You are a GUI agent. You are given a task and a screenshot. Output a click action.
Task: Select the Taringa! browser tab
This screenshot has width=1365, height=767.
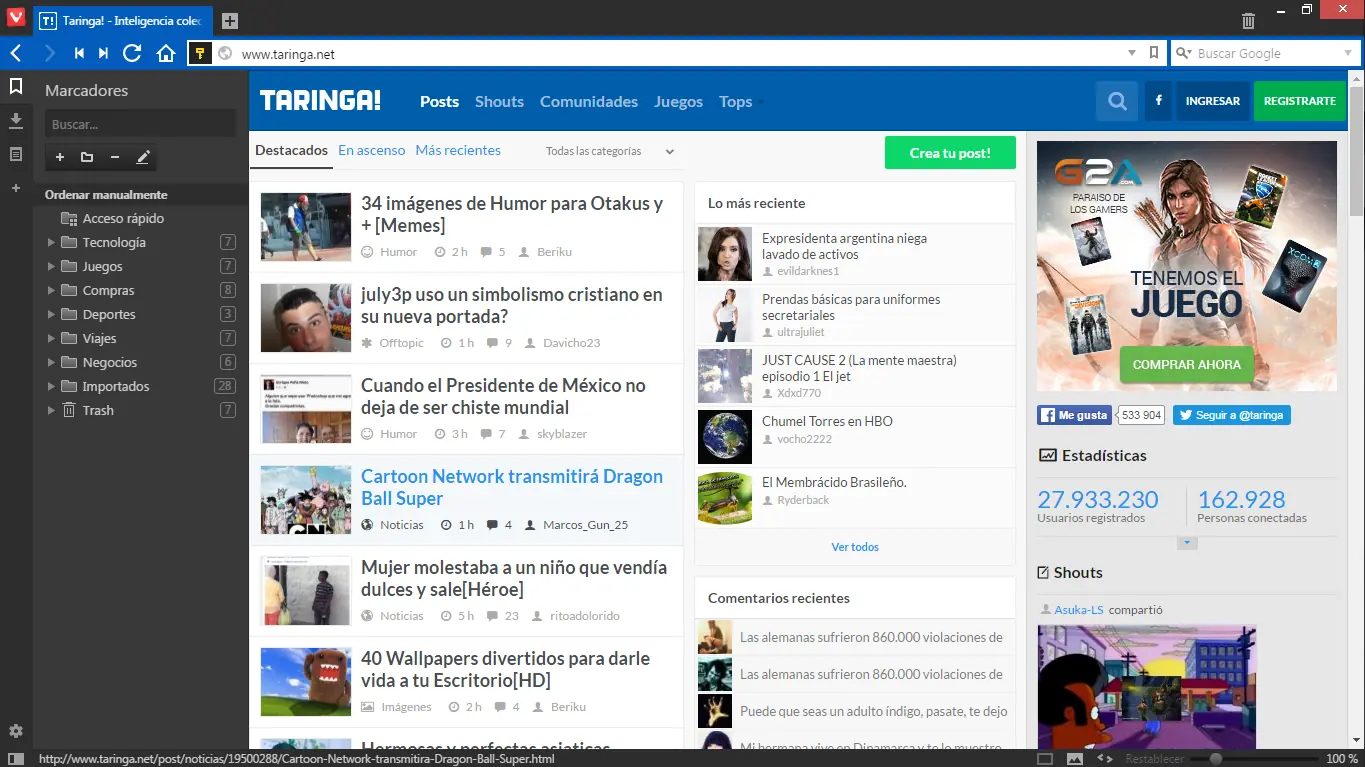123,21
